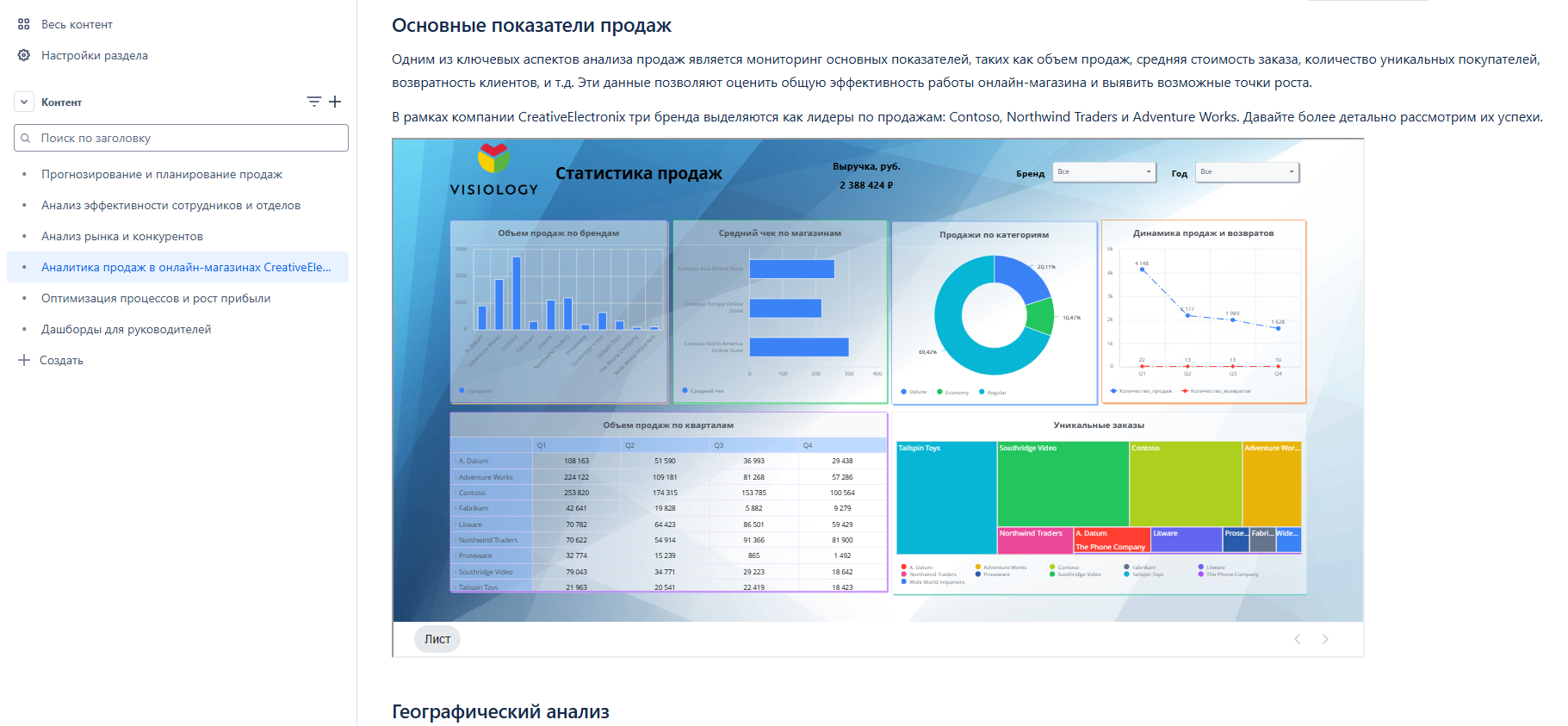This screenshot has height=726, width=1568.
Task: Toggle The Phone Company legend item
Action: tap(1228, 574)
